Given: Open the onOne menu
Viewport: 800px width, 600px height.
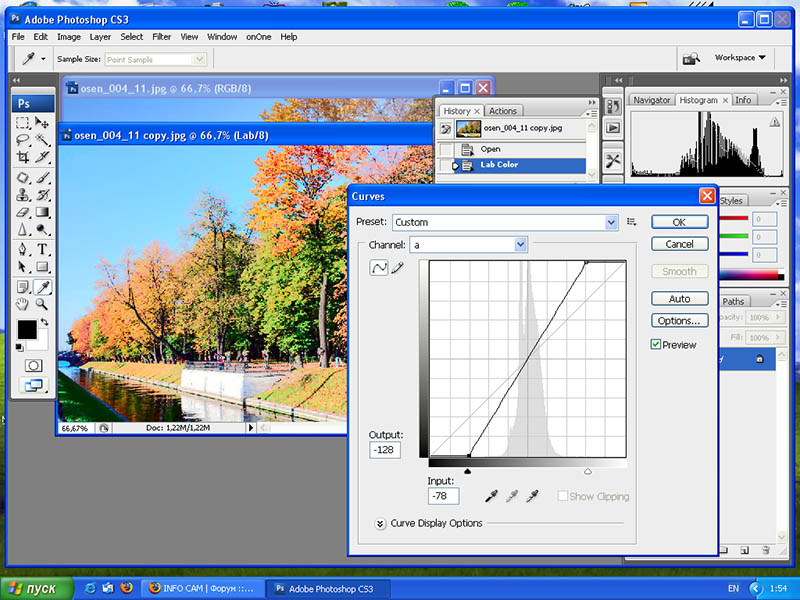Looking at the screenshot, I should (x=259, y=37).
